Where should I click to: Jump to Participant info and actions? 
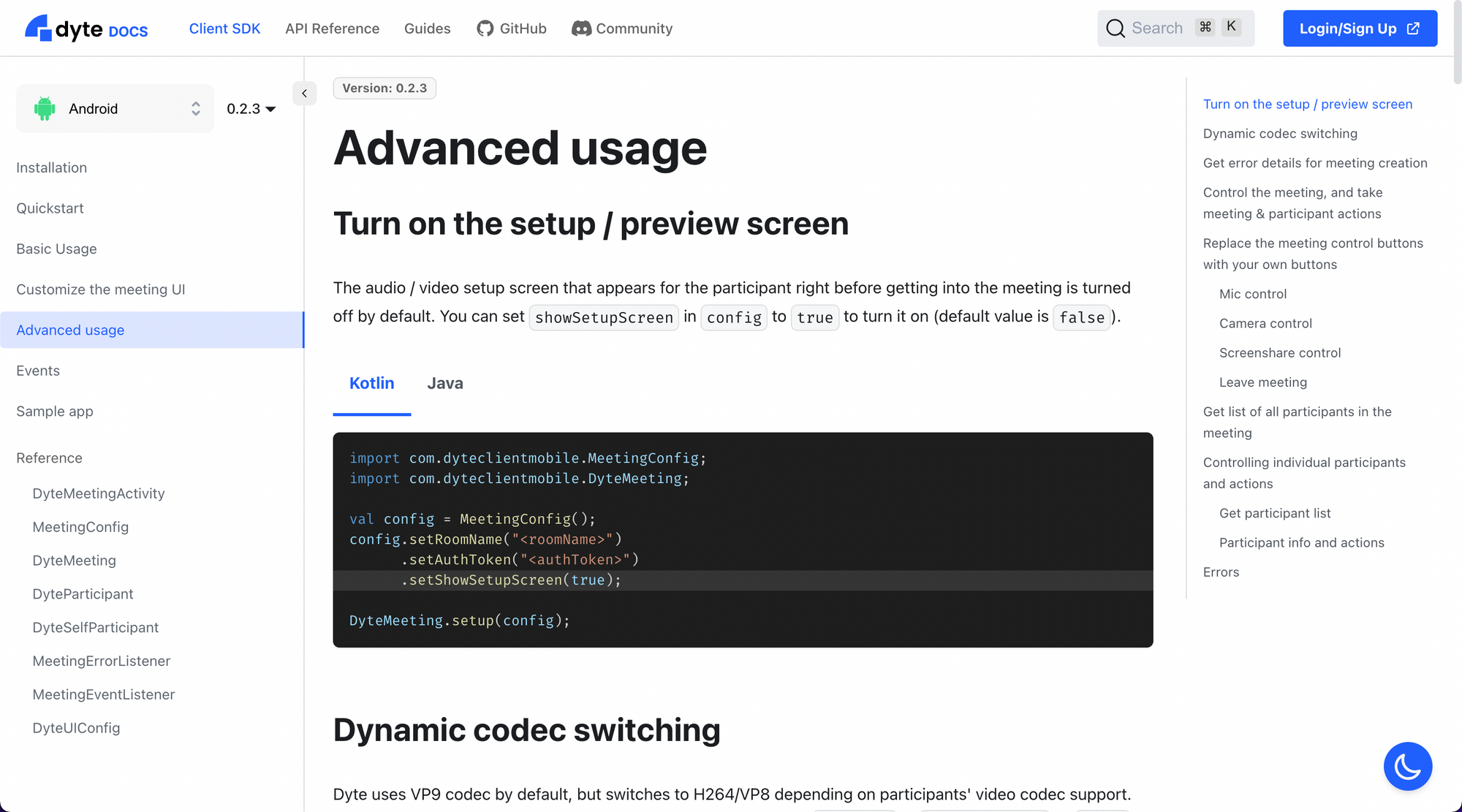1301,542
